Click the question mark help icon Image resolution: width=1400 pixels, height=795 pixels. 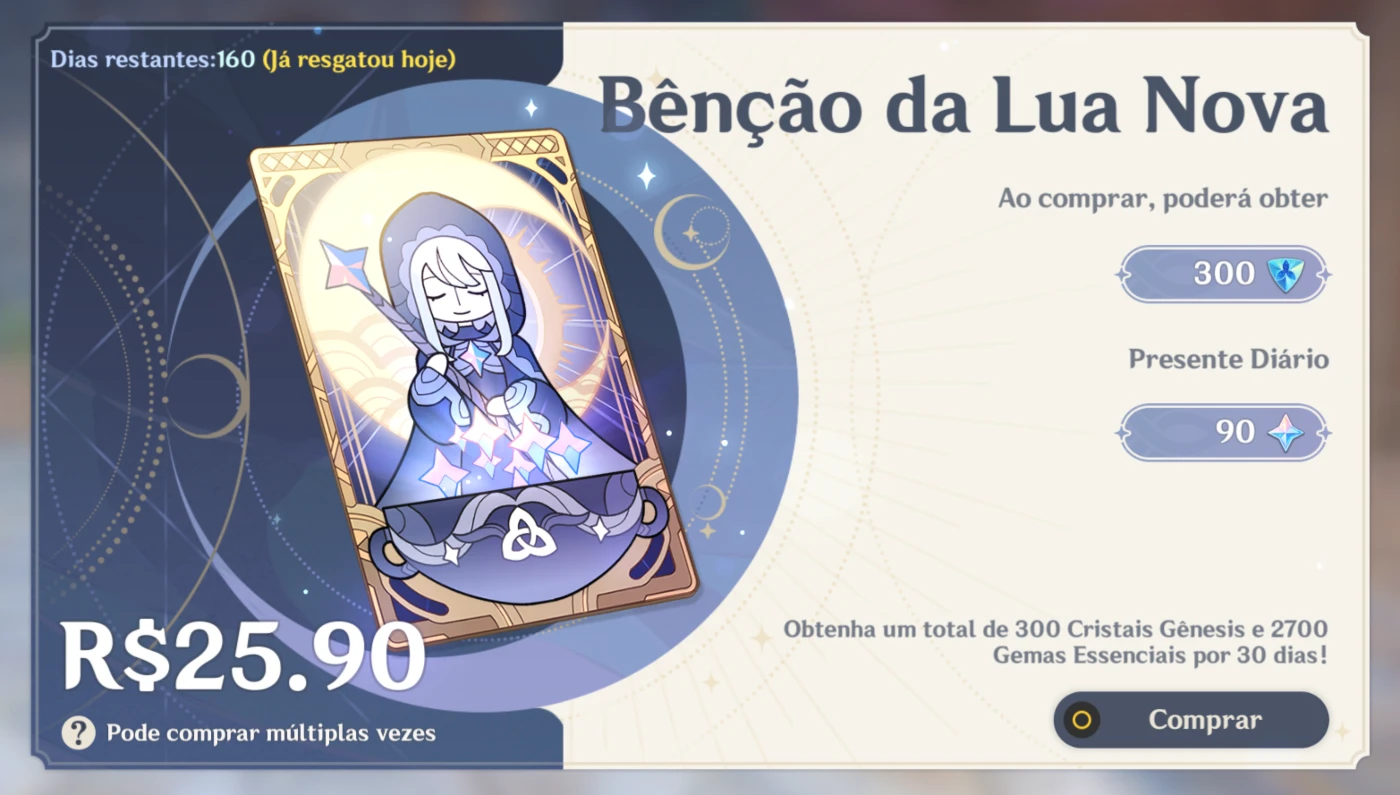click(x=79, y=733)
